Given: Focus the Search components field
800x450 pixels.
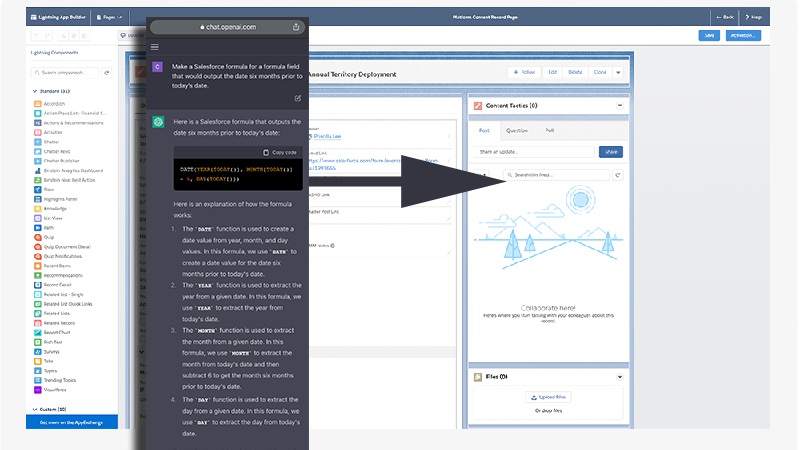Looking at the screenshot, I should tap(65, 72).
